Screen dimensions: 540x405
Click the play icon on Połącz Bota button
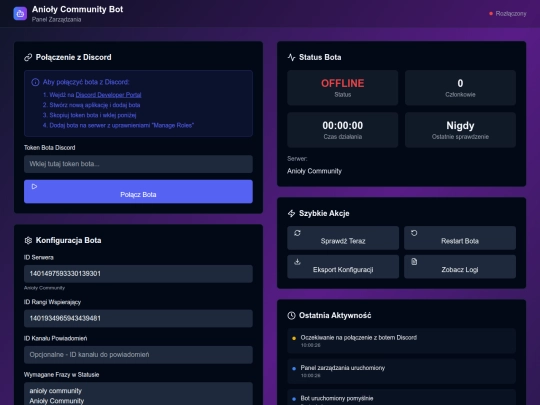(34, 186)
